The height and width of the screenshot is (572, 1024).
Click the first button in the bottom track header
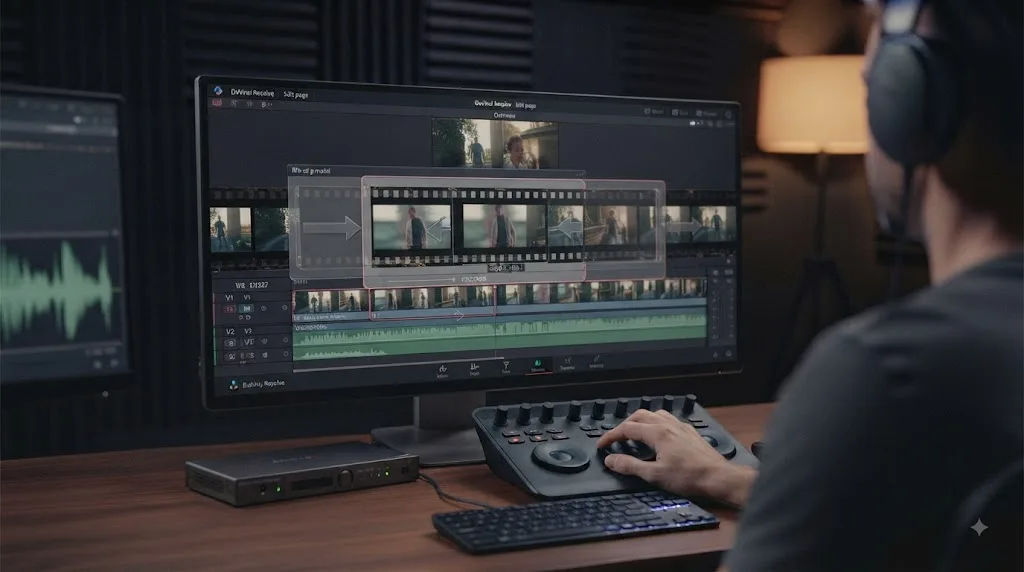coord(231,357)
